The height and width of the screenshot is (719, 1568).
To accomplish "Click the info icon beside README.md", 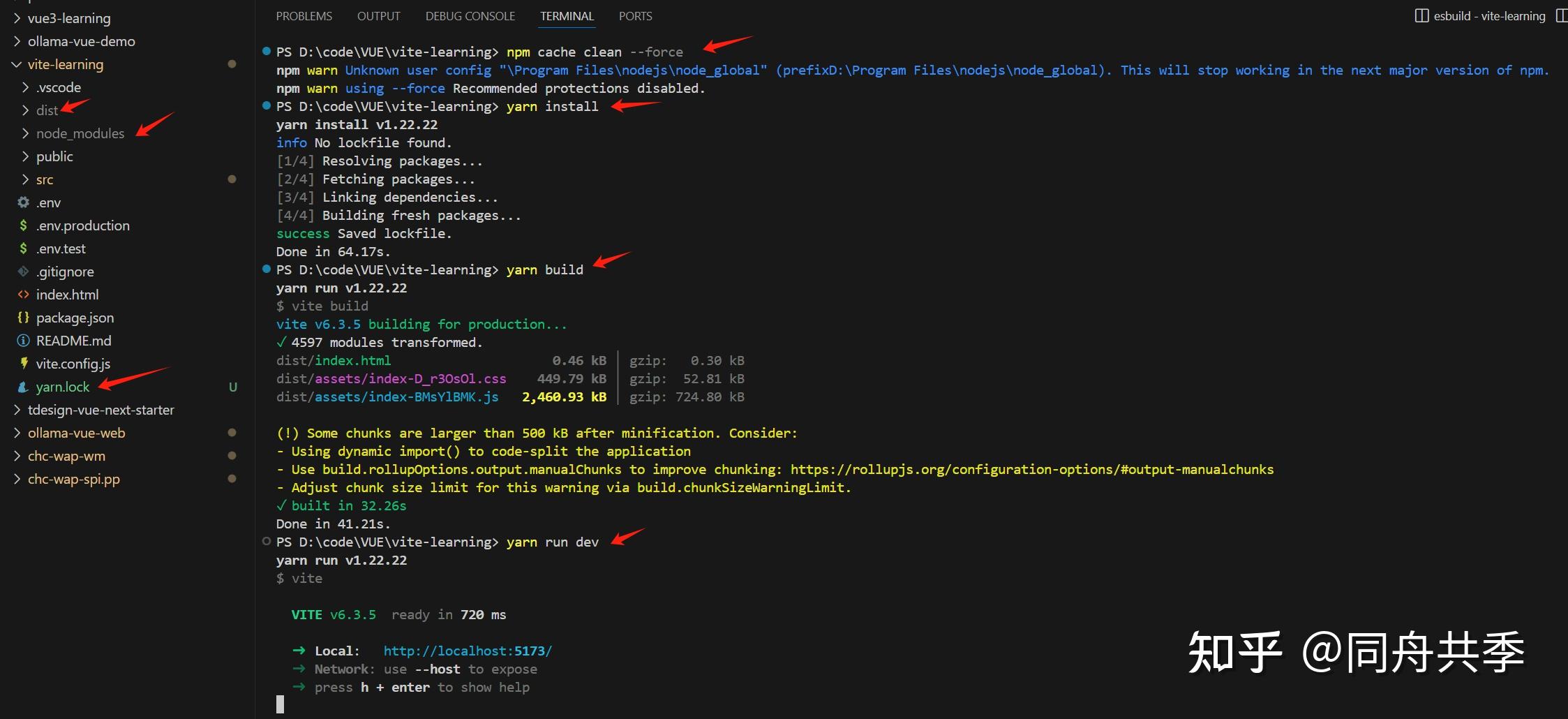I will [24, 341].
